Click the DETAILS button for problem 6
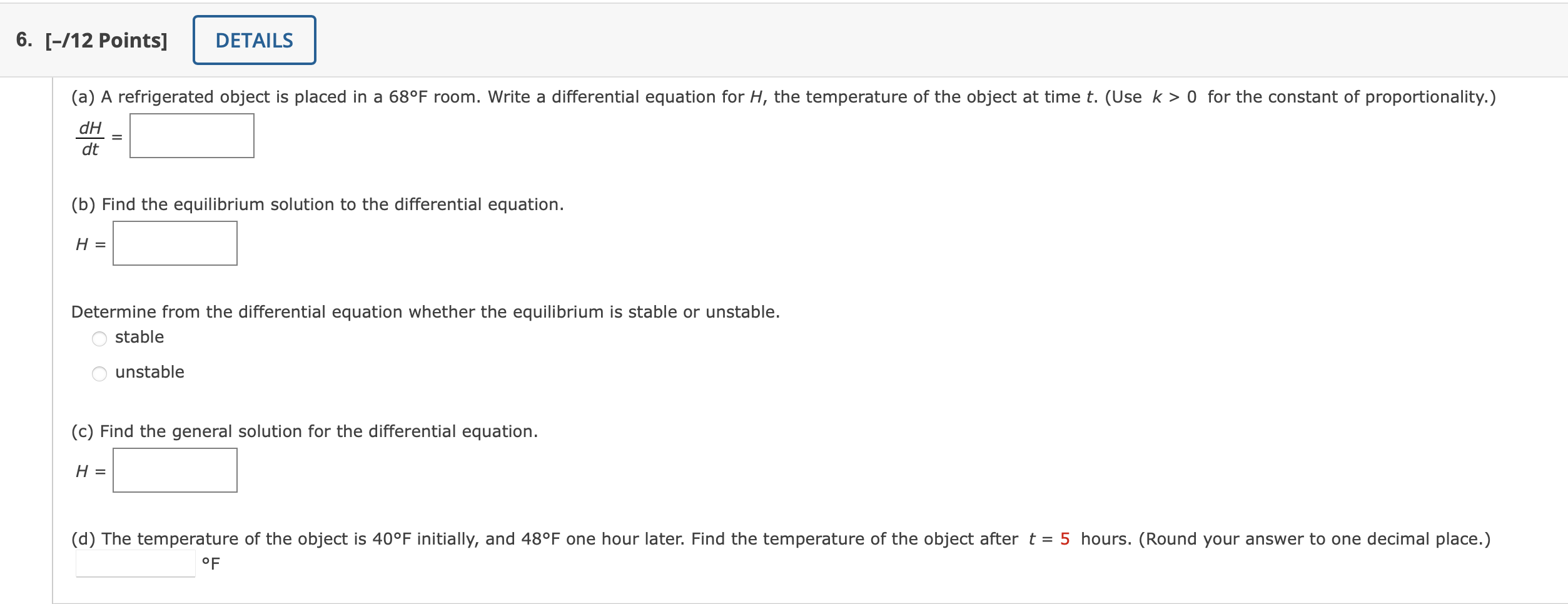Screen dimensions: 1568x604 [x=253, y=40]
